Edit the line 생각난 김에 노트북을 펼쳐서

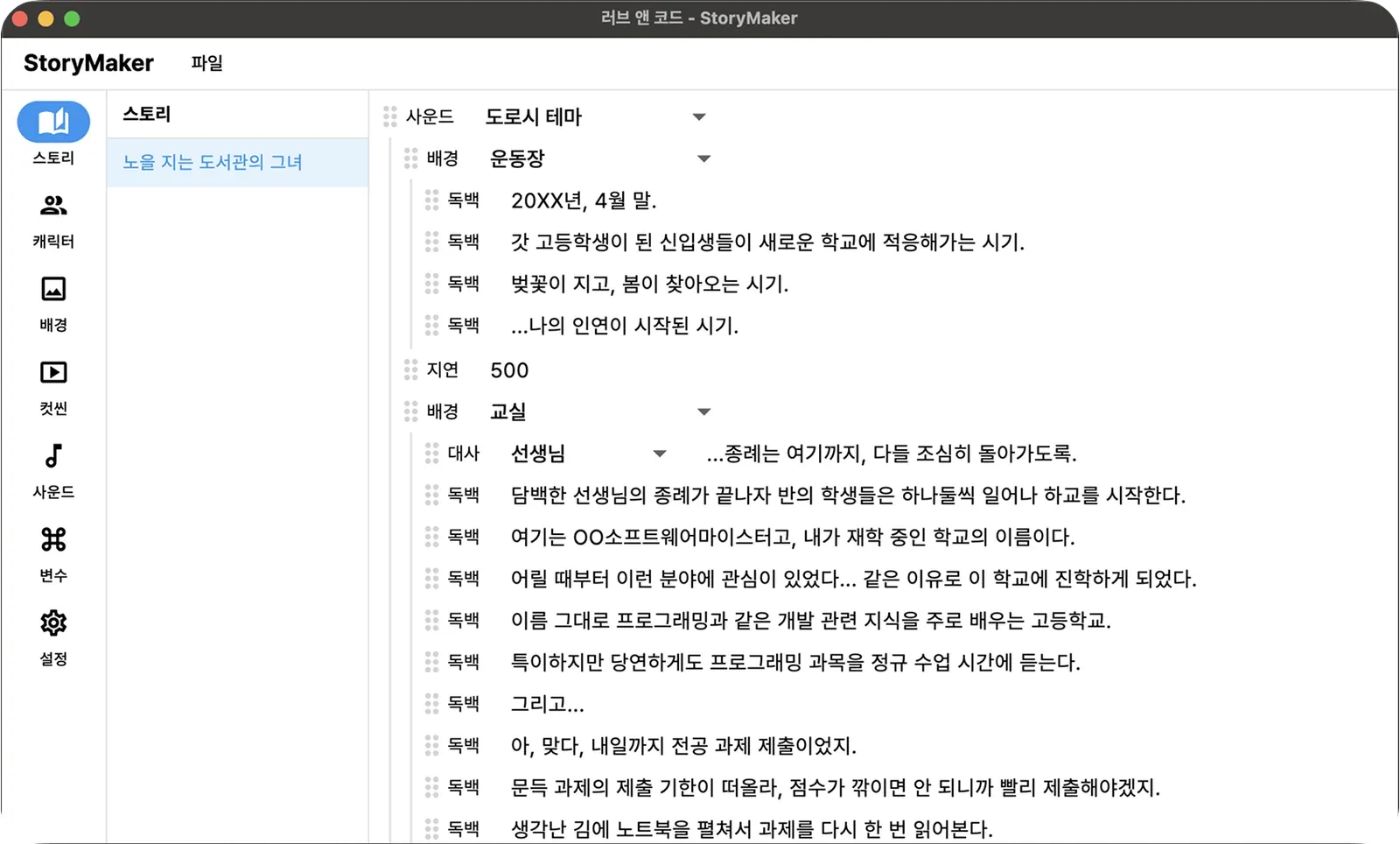[752, 828]
